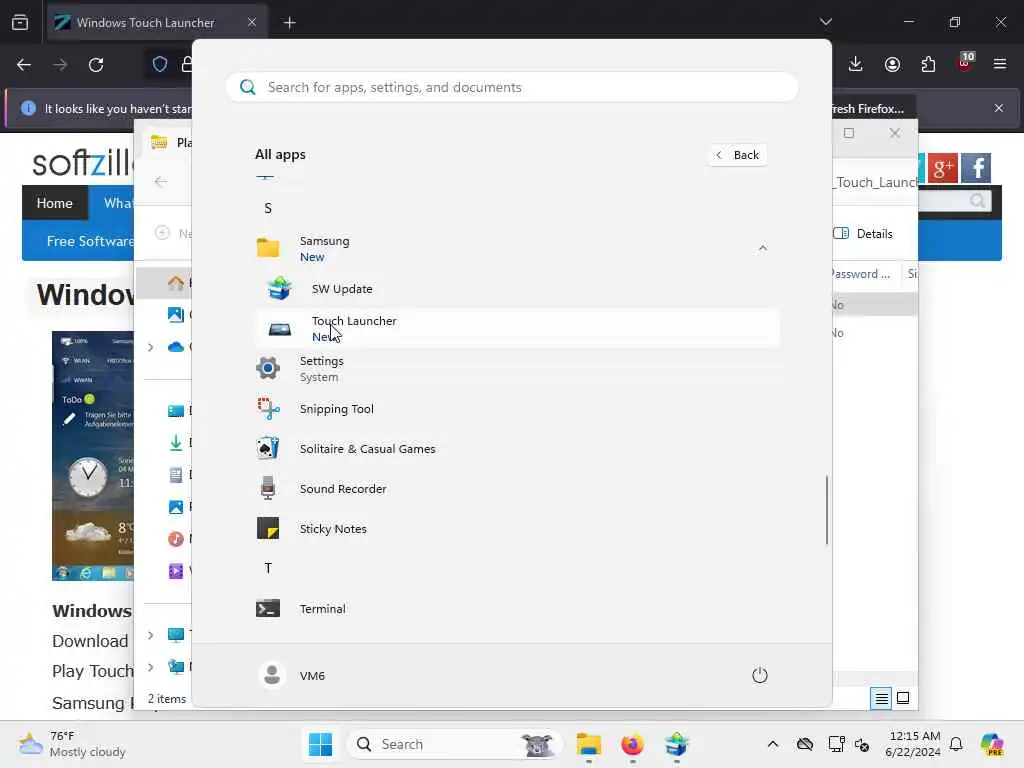This screenshot has width=1024, height=768.
Task: Switch File Explorer to details list view
Action: click(x=881, y=699)
